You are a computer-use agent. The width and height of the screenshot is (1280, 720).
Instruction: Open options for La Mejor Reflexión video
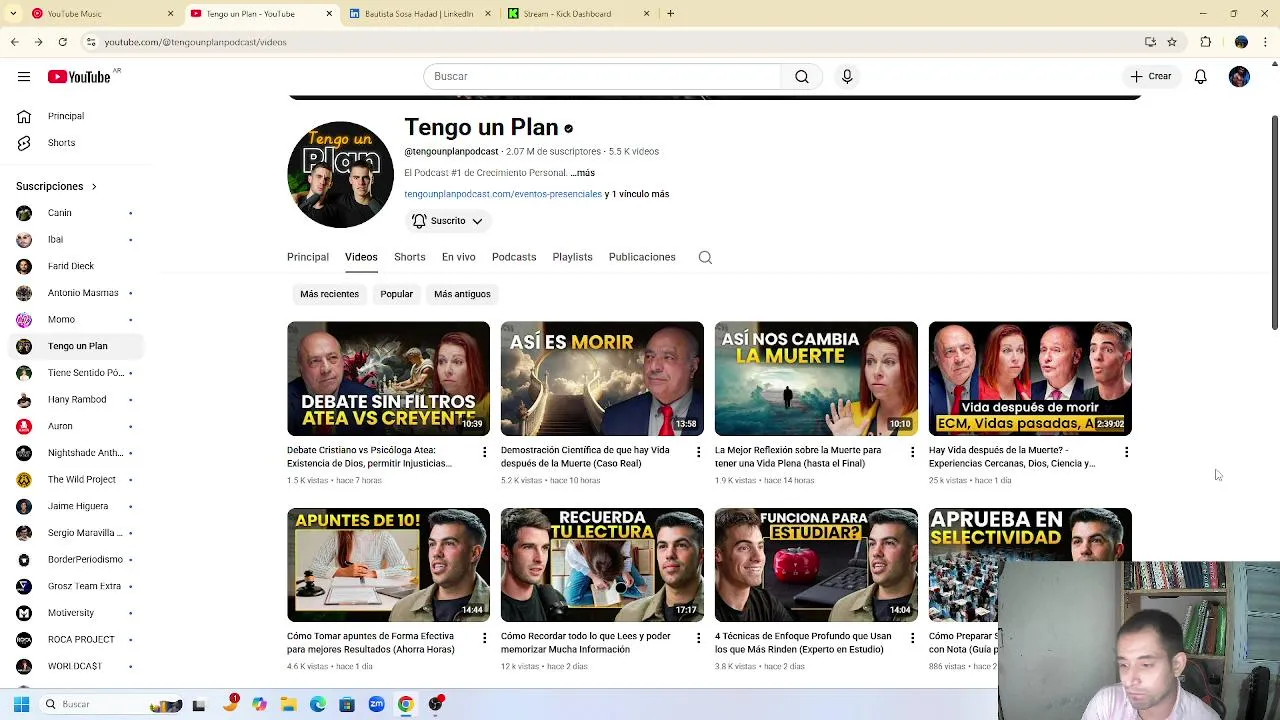[912, 452]
